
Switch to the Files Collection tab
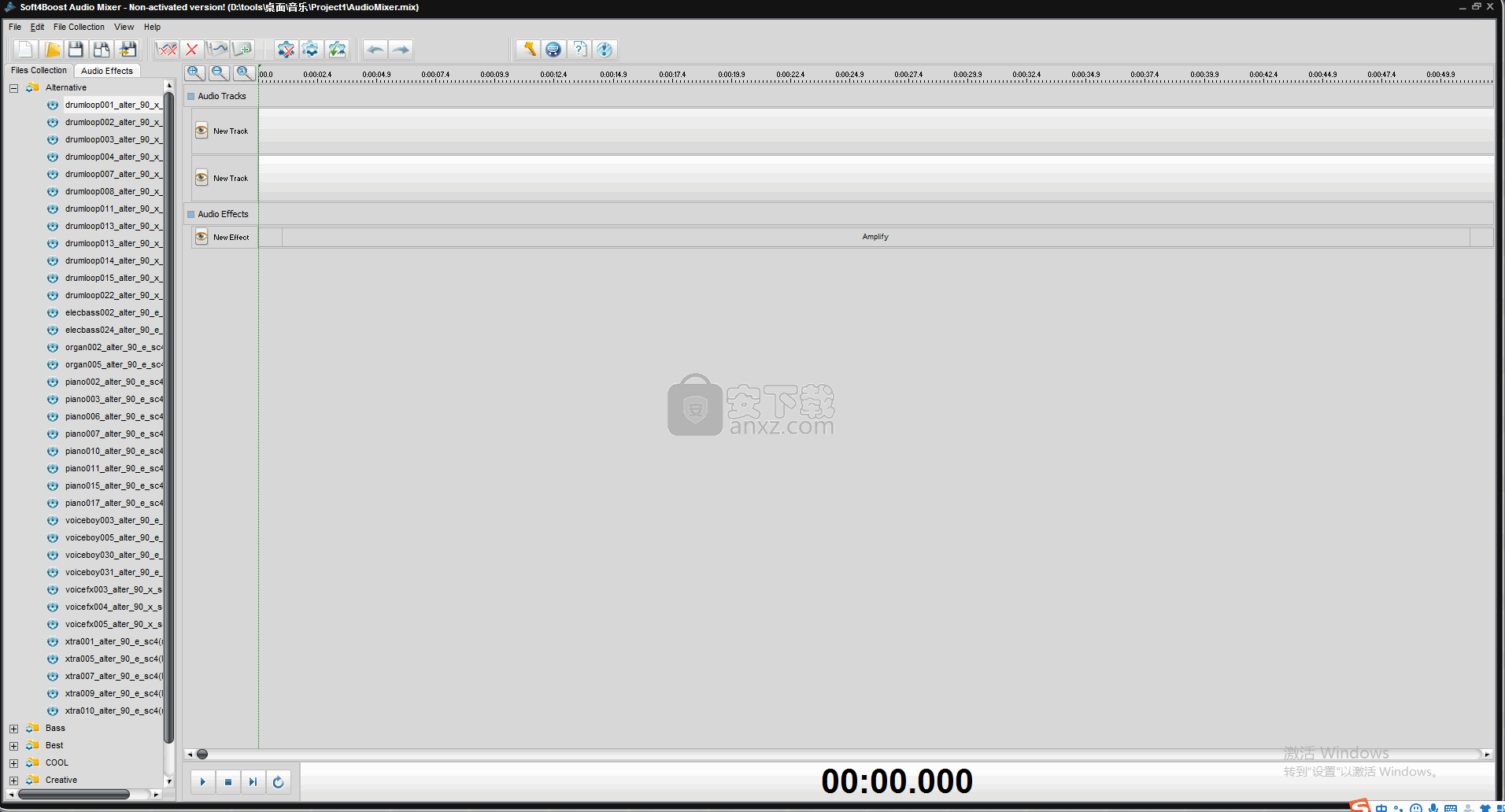(x=39, y=70)
